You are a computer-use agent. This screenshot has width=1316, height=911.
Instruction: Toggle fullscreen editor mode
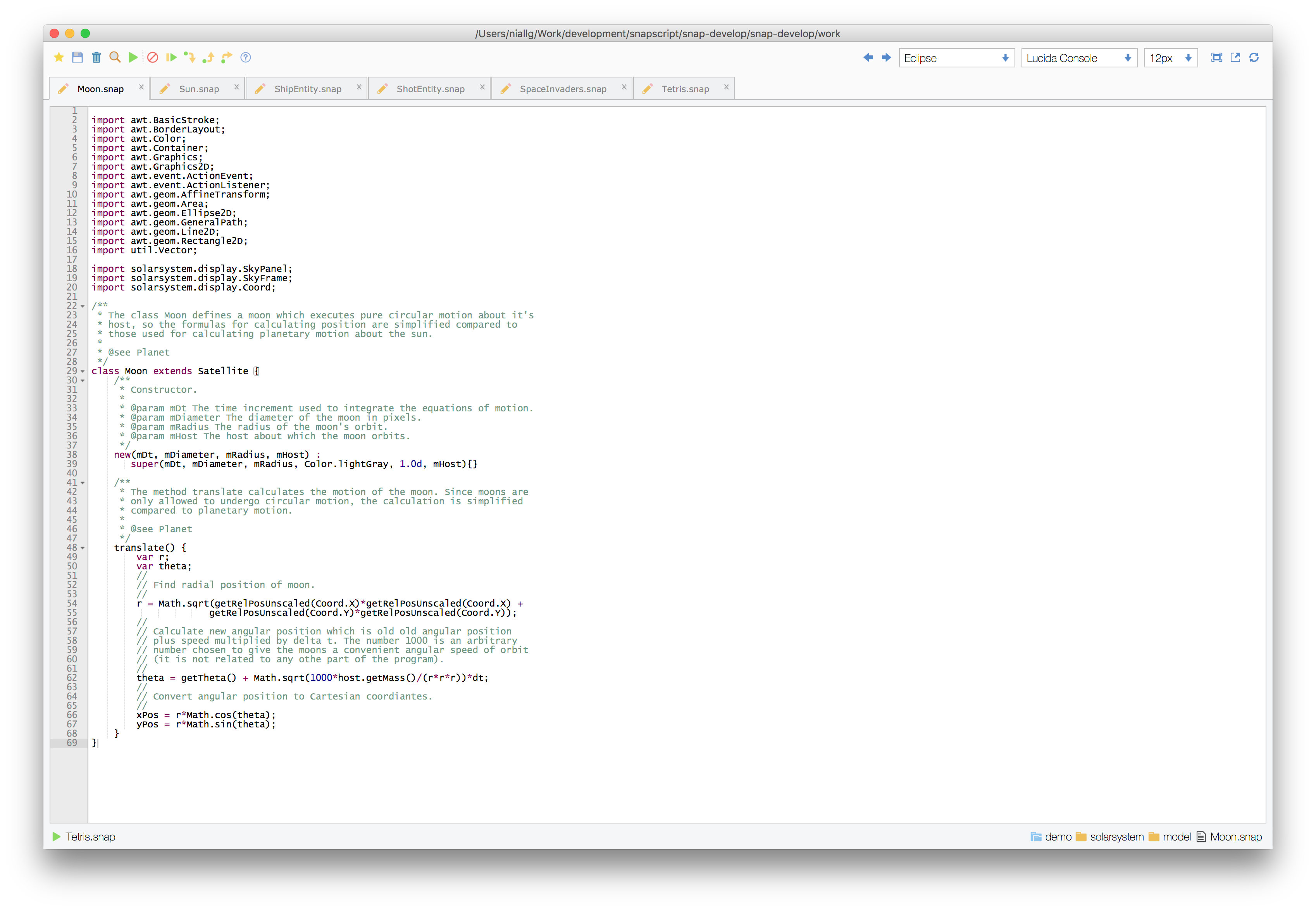pyautogui.click(x=1217, y=57)
